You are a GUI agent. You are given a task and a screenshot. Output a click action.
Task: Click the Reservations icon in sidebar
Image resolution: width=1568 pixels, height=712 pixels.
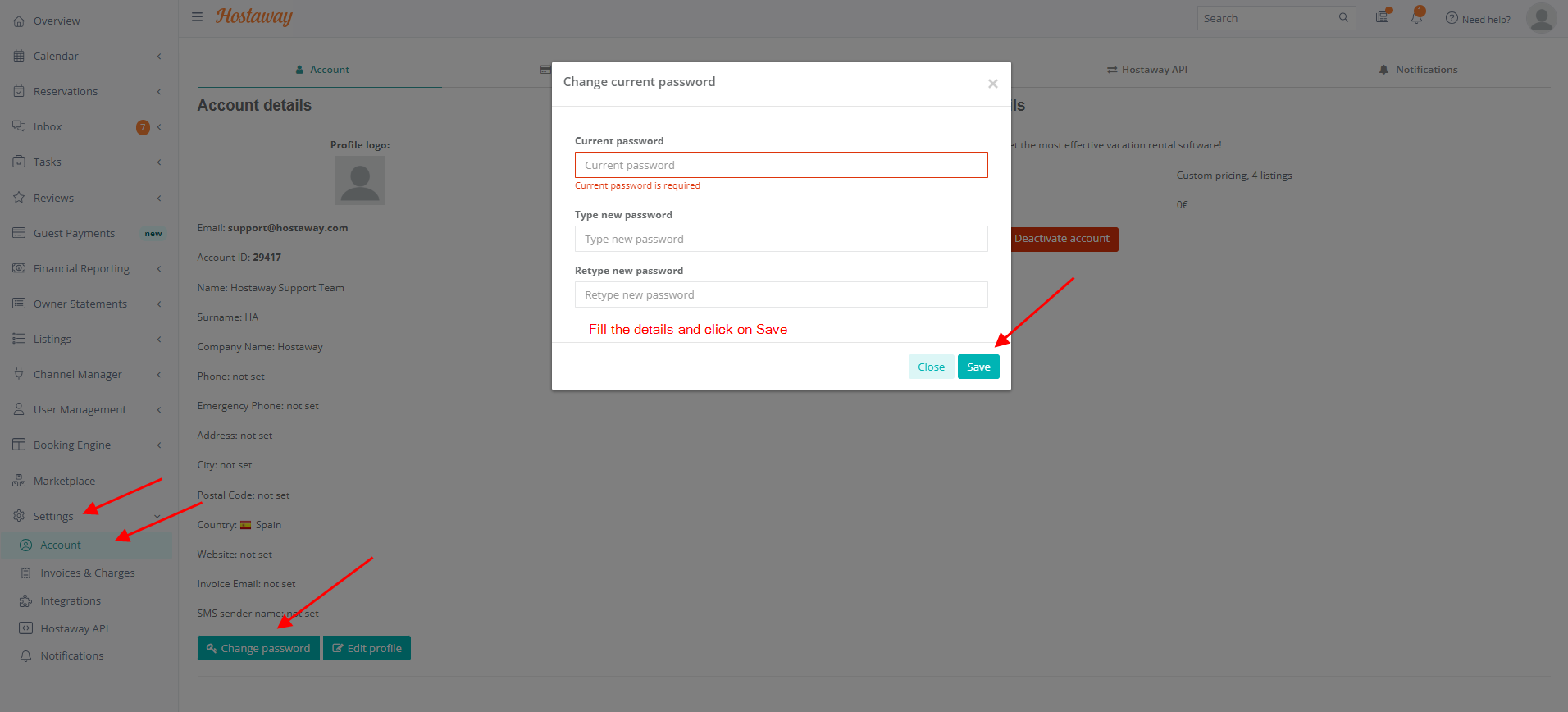pos(19,91)
